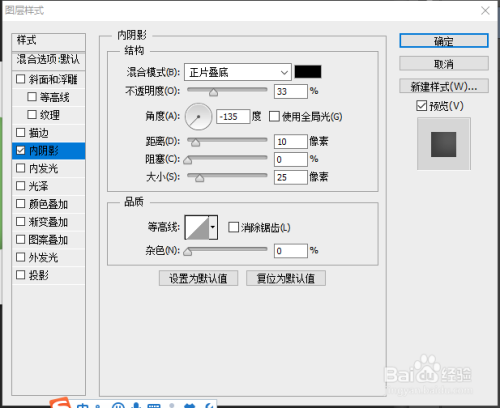Click the Sogou input method logo
Viewport: 500px width, 408px height.
click(x=61, y=403)
